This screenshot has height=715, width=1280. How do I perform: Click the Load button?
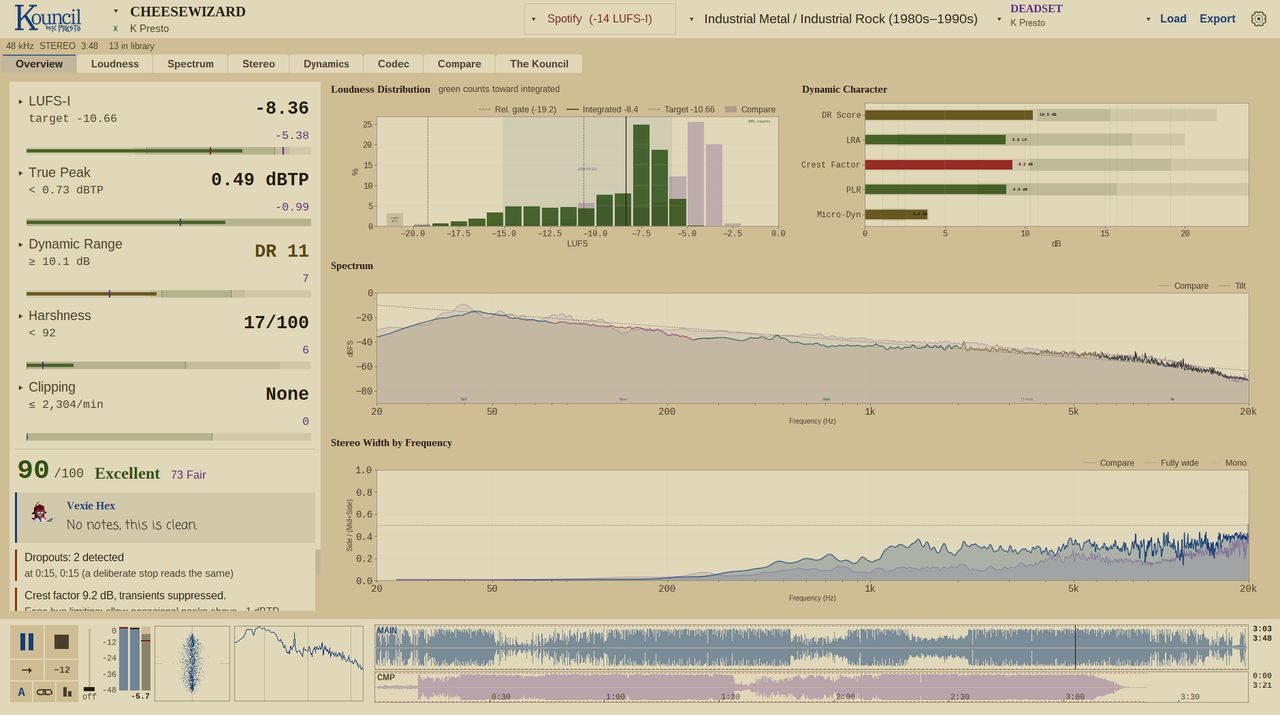pos(1173,18)
